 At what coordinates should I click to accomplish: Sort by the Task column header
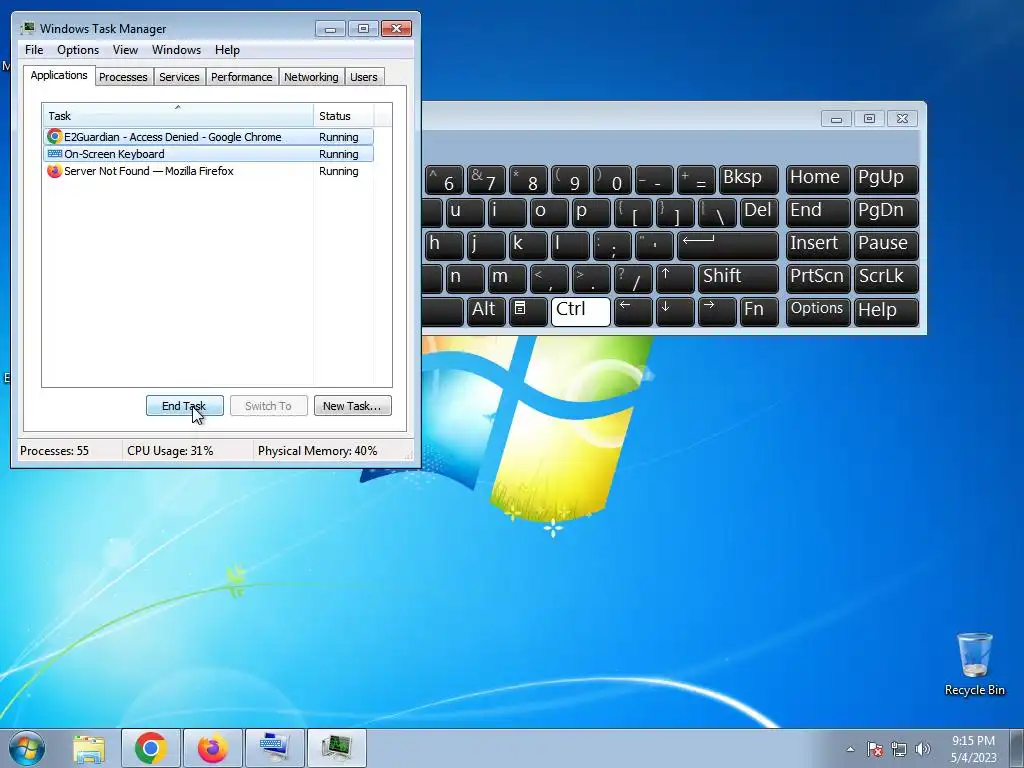pos(178,116)
